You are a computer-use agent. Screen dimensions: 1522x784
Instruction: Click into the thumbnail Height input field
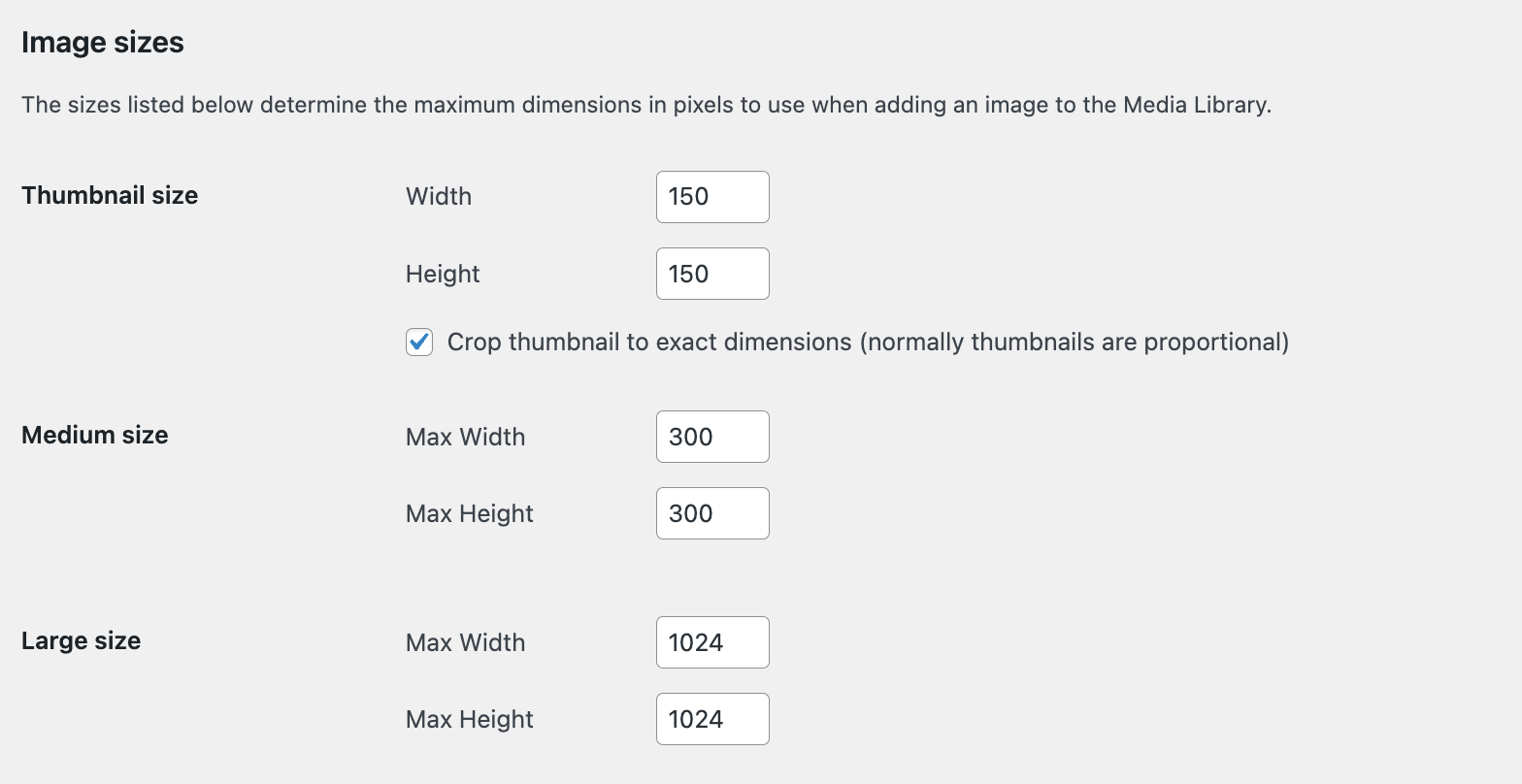[711, 274]
